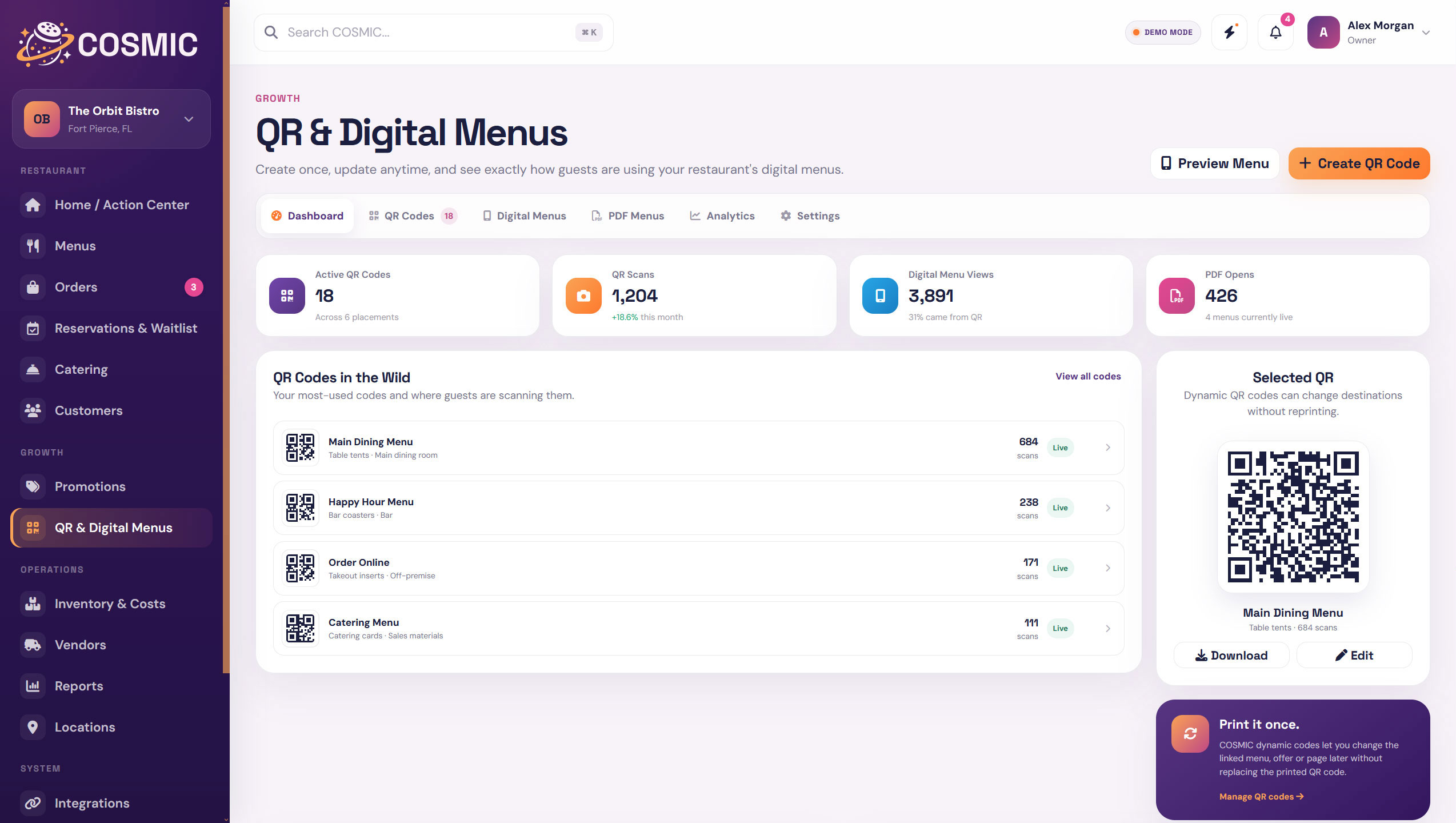
Task: Click the Locations pin icon
Action: click(x=33, y=727)
